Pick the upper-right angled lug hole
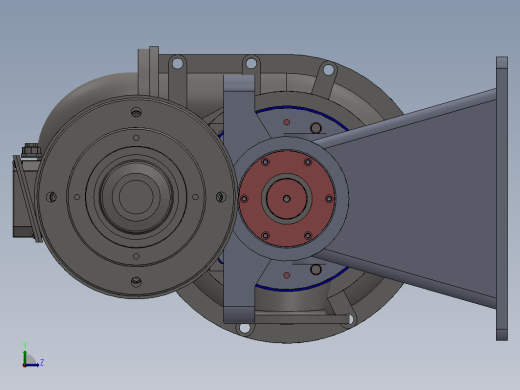This screenshot has width=520, height=390. [328, 70]
